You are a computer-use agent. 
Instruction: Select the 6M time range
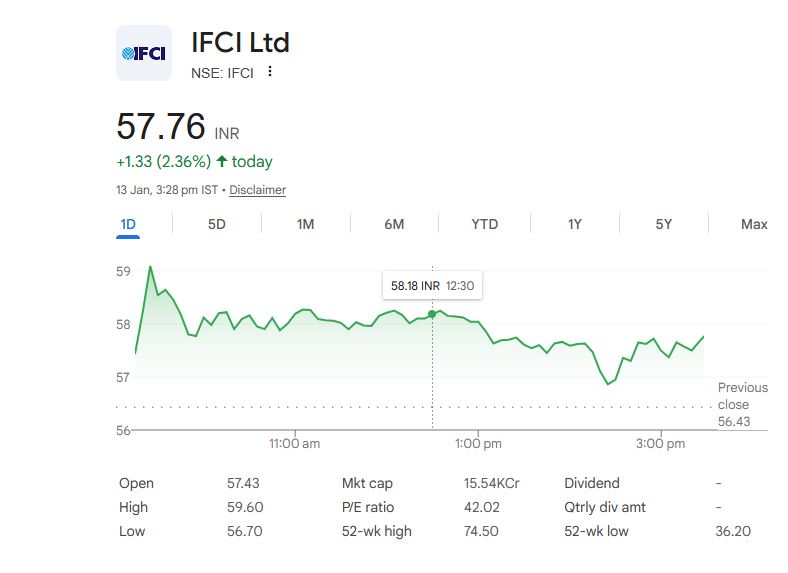(394, 224)
